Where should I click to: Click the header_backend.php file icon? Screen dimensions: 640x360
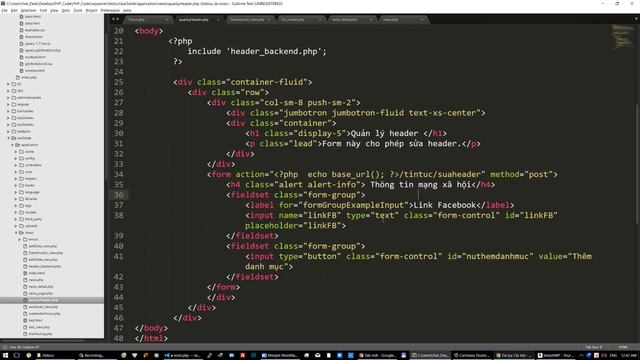[25, 266]
